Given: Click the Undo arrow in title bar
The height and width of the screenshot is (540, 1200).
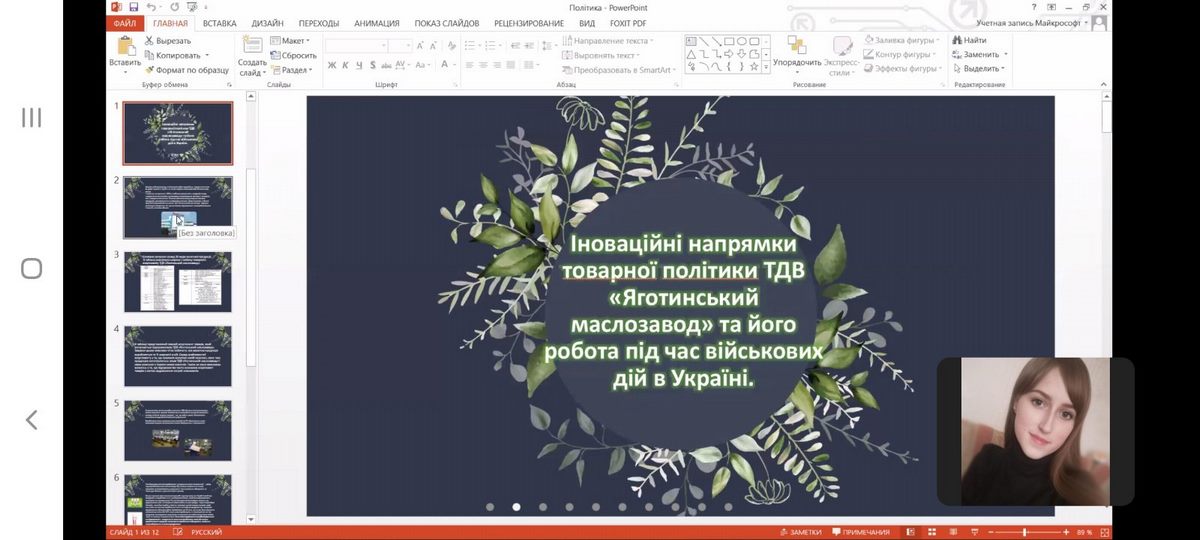Looking at the screenshot, I should point(152,7).
